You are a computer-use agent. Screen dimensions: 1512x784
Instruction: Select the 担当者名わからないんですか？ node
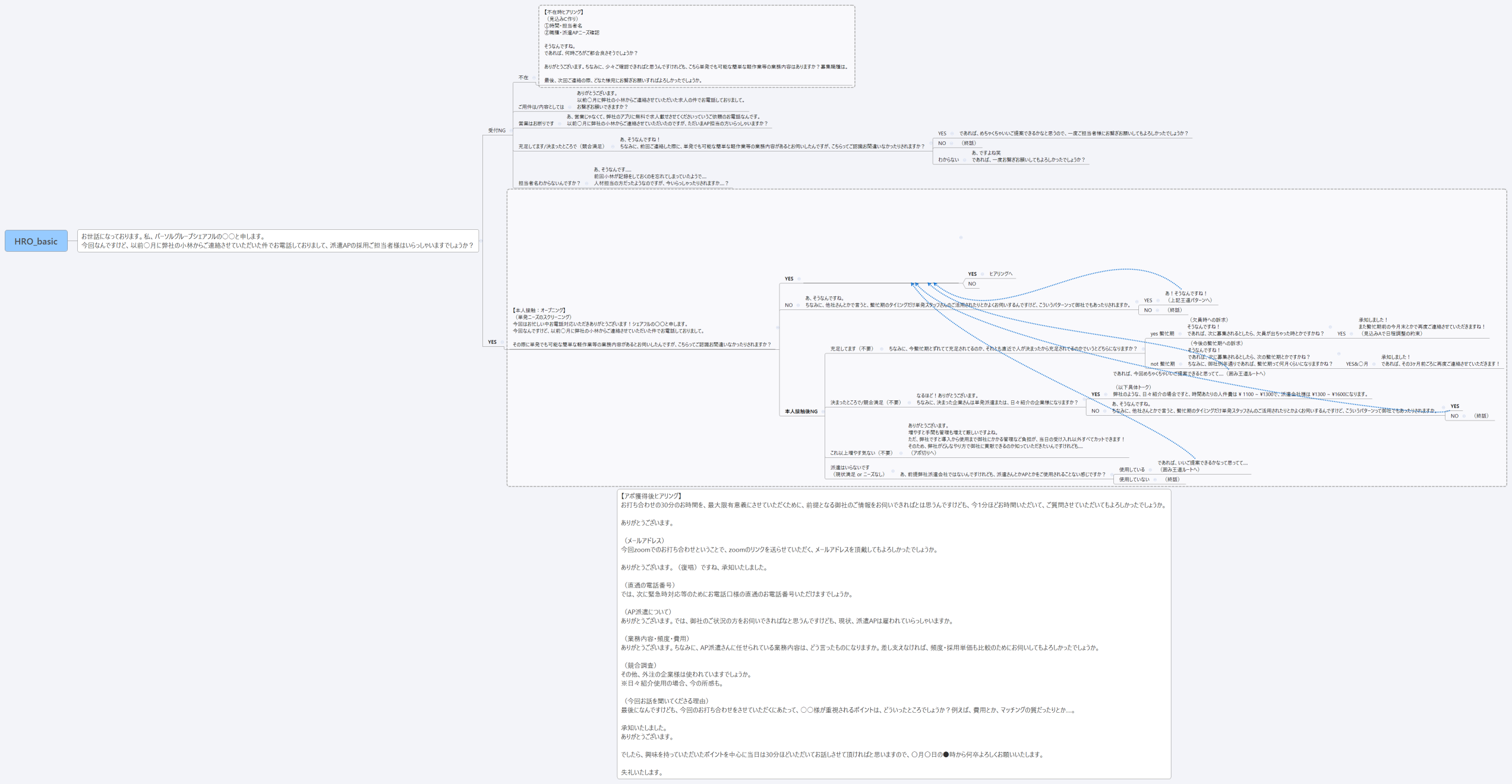tap(549, 183)
